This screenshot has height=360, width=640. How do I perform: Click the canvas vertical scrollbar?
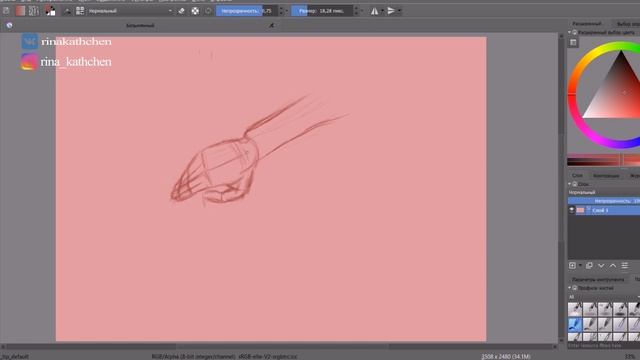[561, 187]
